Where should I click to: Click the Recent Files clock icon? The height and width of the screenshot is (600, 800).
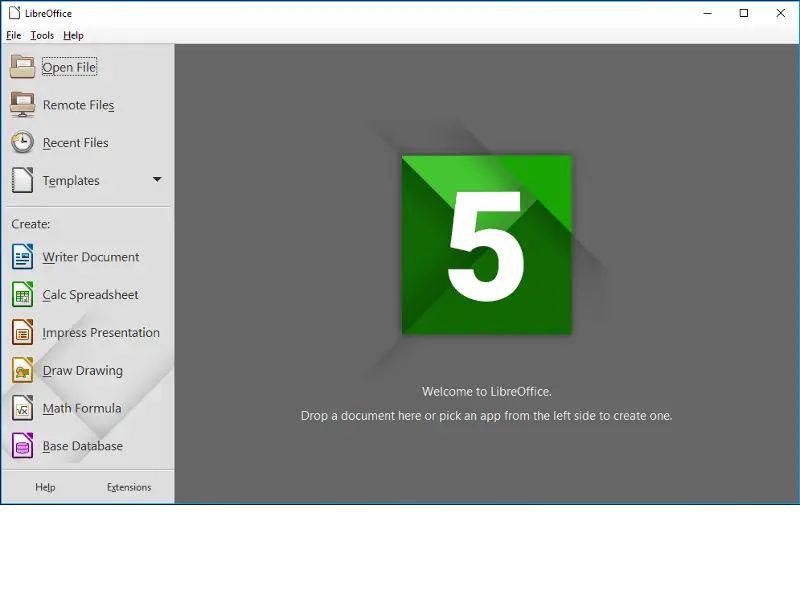[x=22, y=142]
